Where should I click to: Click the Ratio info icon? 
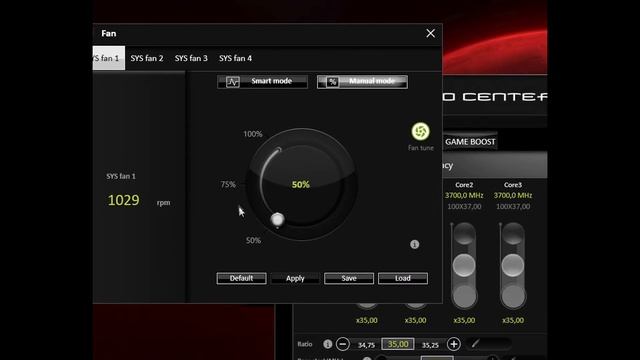[327, 344]
